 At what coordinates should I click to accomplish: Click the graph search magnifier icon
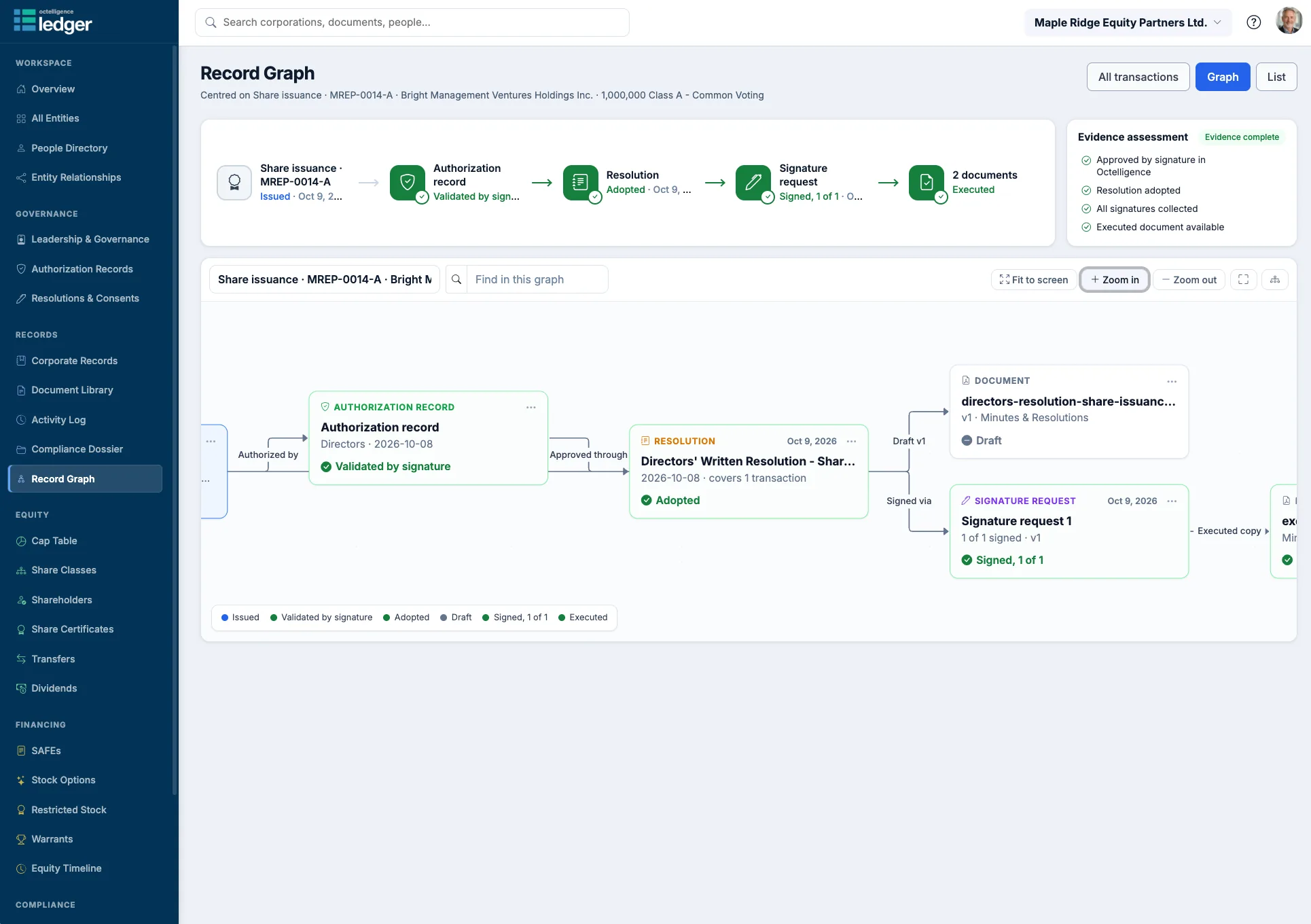pyautogui.click(x=456, y=279)
